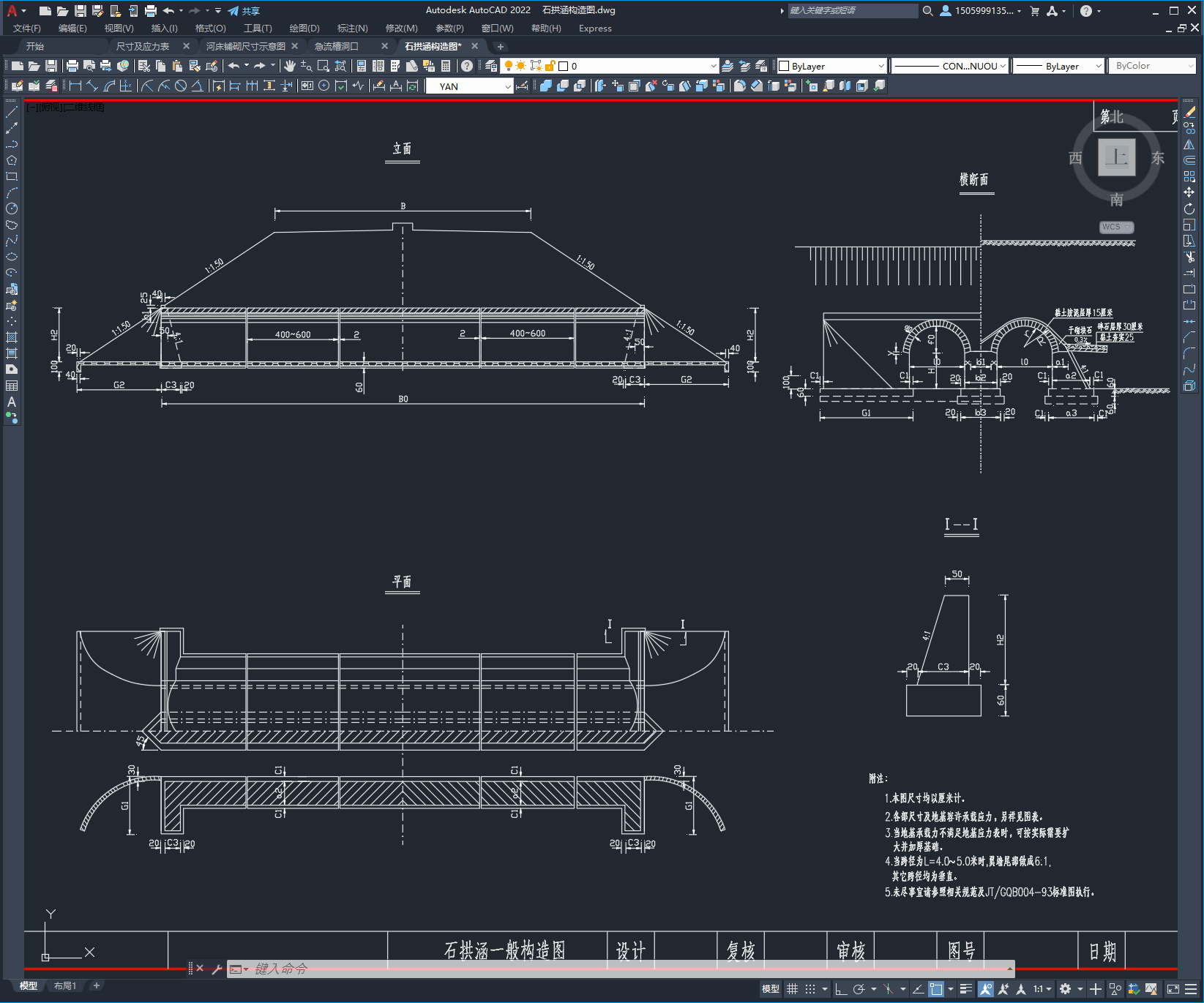
Task: Open the CONTINUOUS linetype dropdown
Action: click(x=950, y=66)
